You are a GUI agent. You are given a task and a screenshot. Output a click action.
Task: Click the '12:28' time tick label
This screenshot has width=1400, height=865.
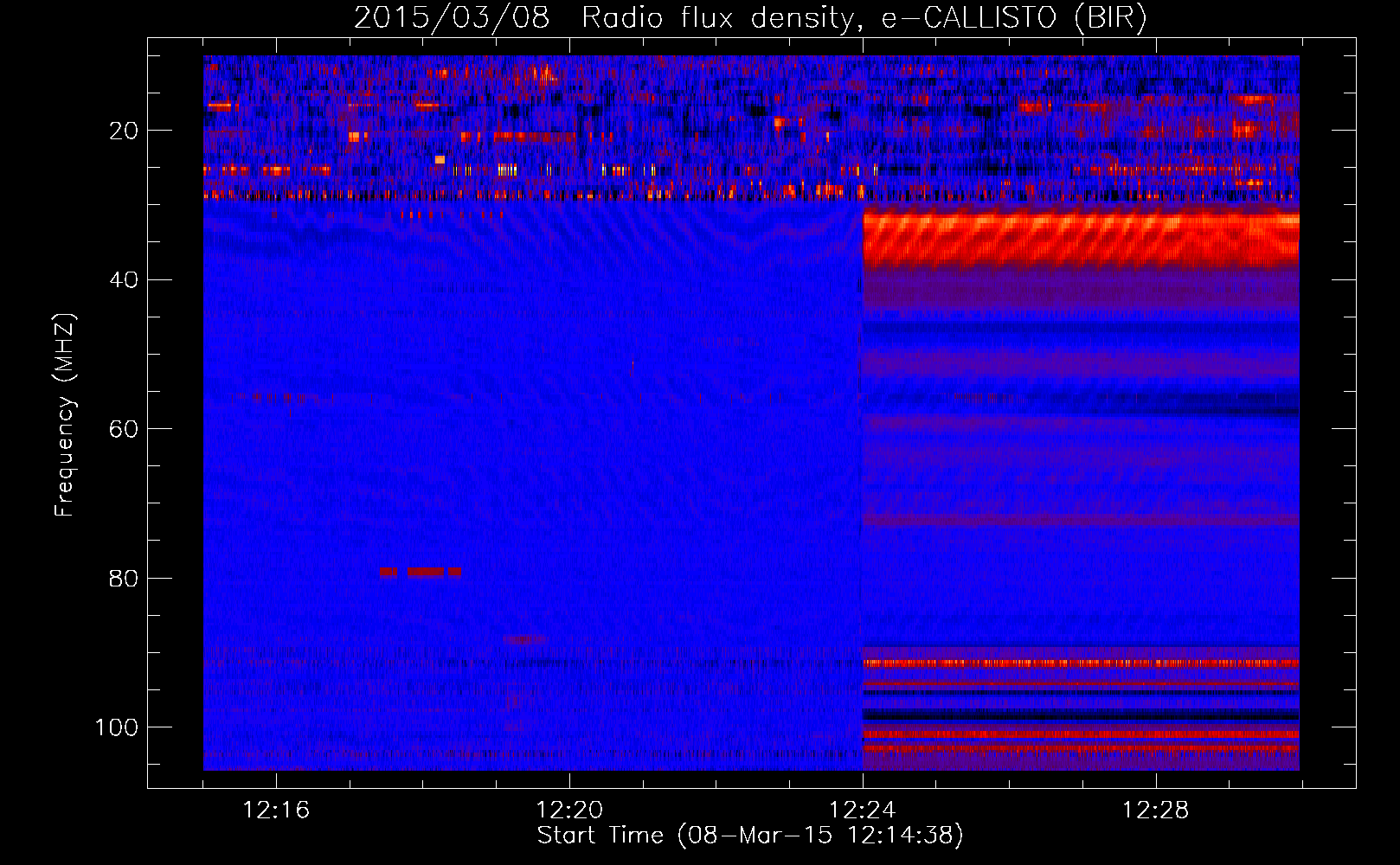pos(1156,811)
